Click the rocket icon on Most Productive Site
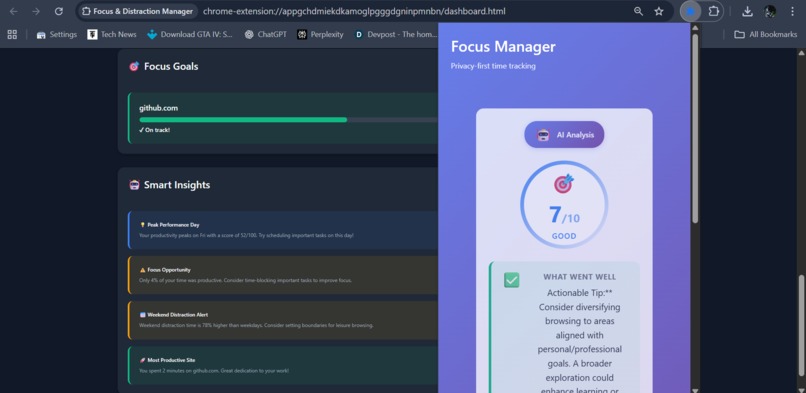 click(x=142, y=360)
